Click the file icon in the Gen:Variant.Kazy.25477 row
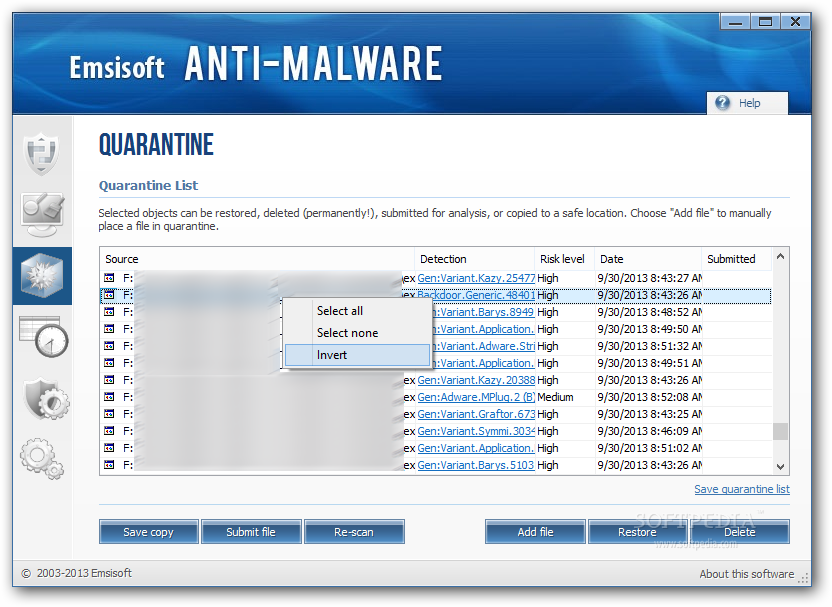Image resolution: width=832 pixels, height=607 pixels. point(109,278)
